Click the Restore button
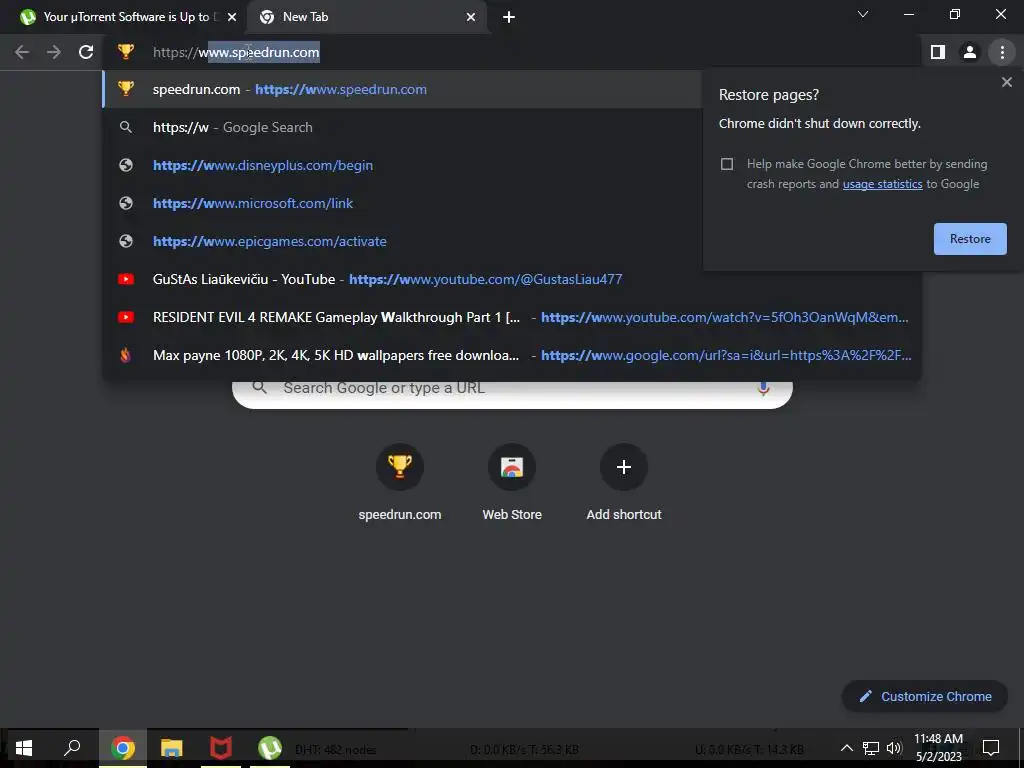The width and height of the screenshot is (1024, 768). click(970, 239)
